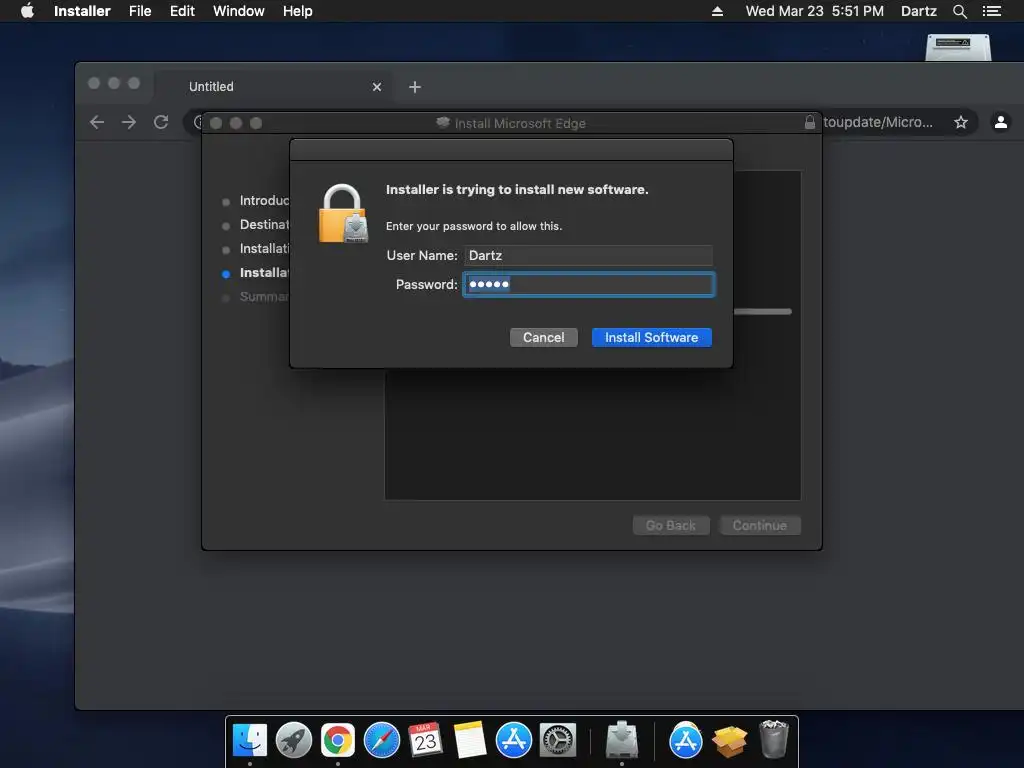Open the Apple menu
The image size is (1024, 768).
click(27, 11)
